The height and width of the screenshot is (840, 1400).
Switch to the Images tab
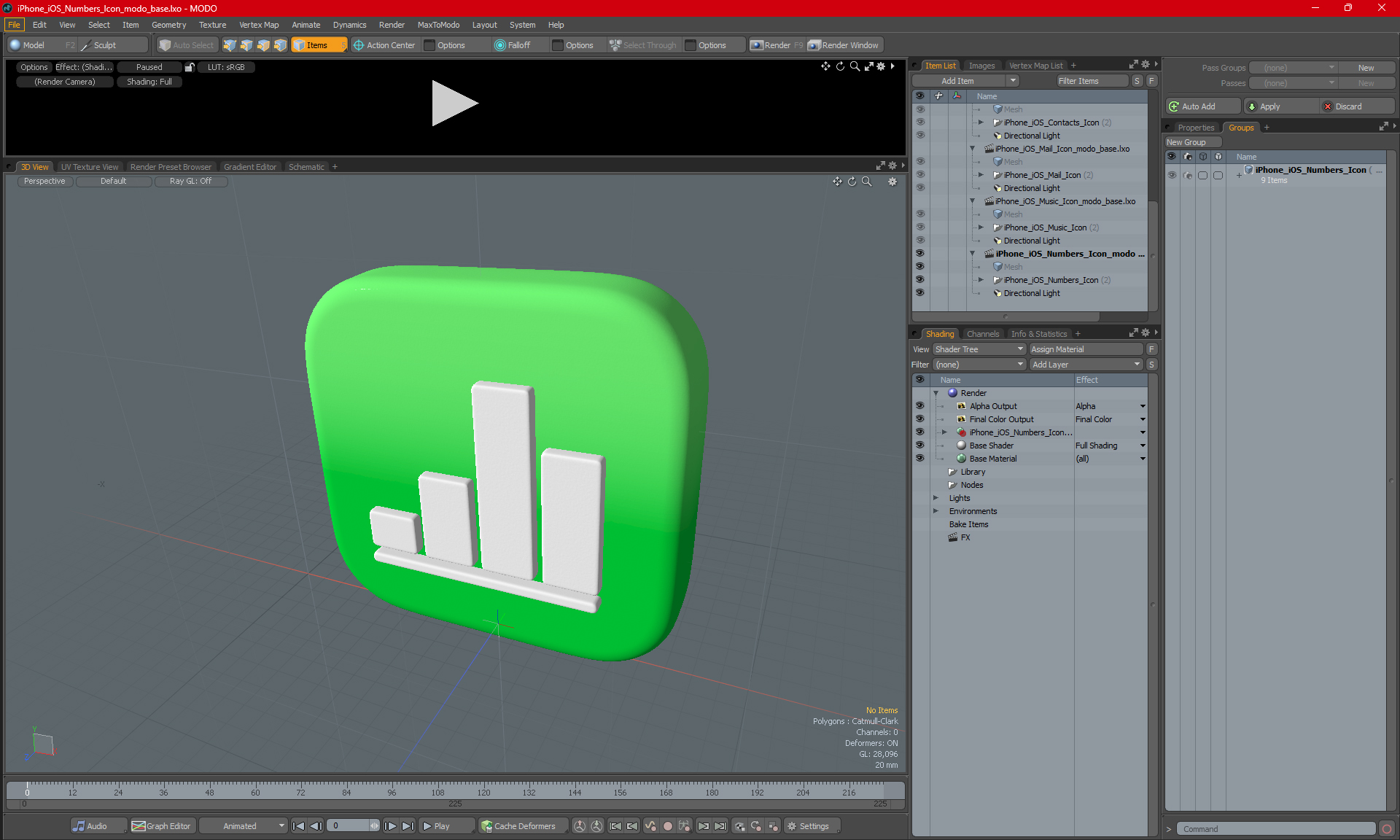[981, 66]
